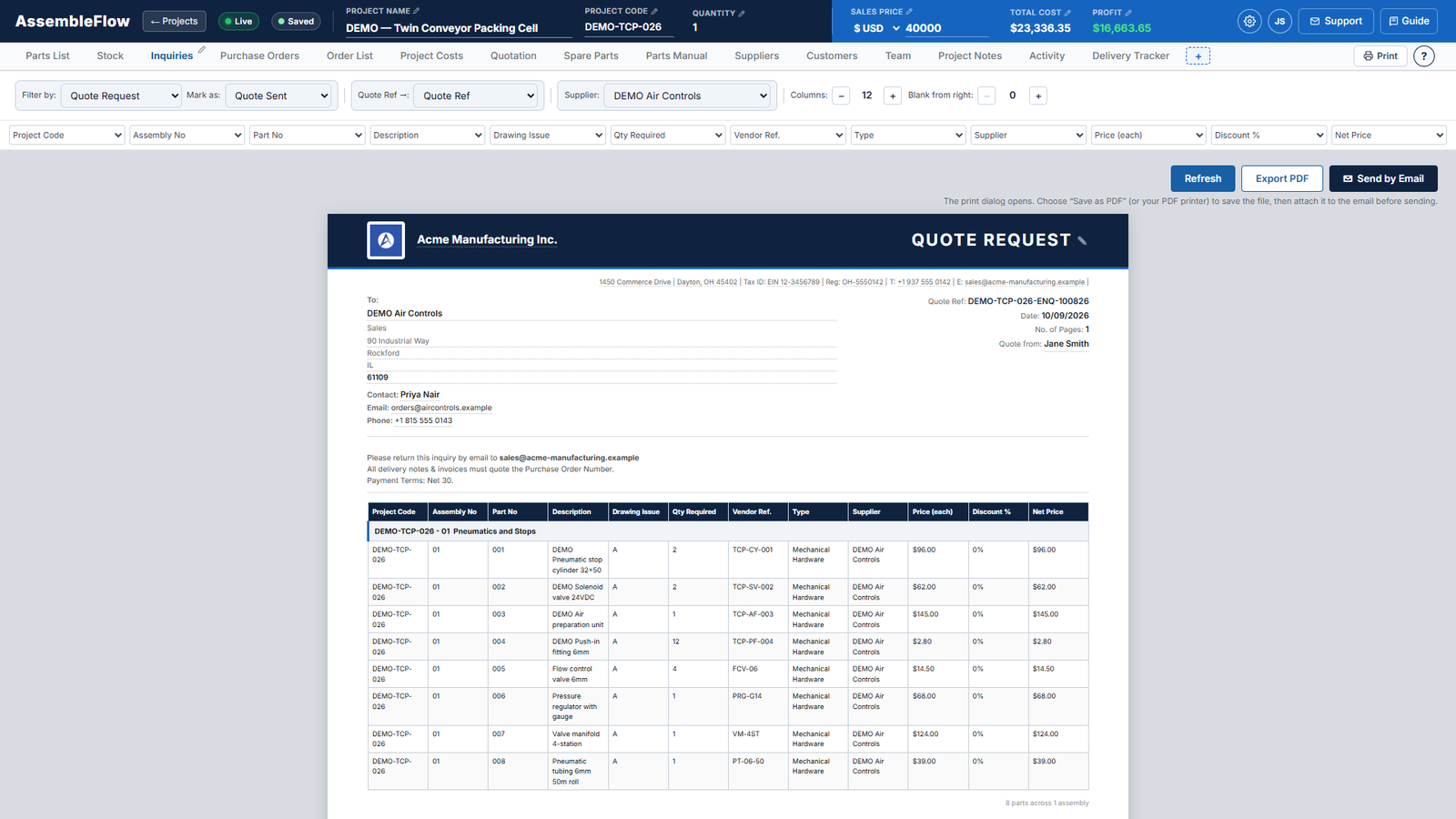1456x819 pixels.
Task: Increase Blank from right with plus
Action: (1038, 96)
